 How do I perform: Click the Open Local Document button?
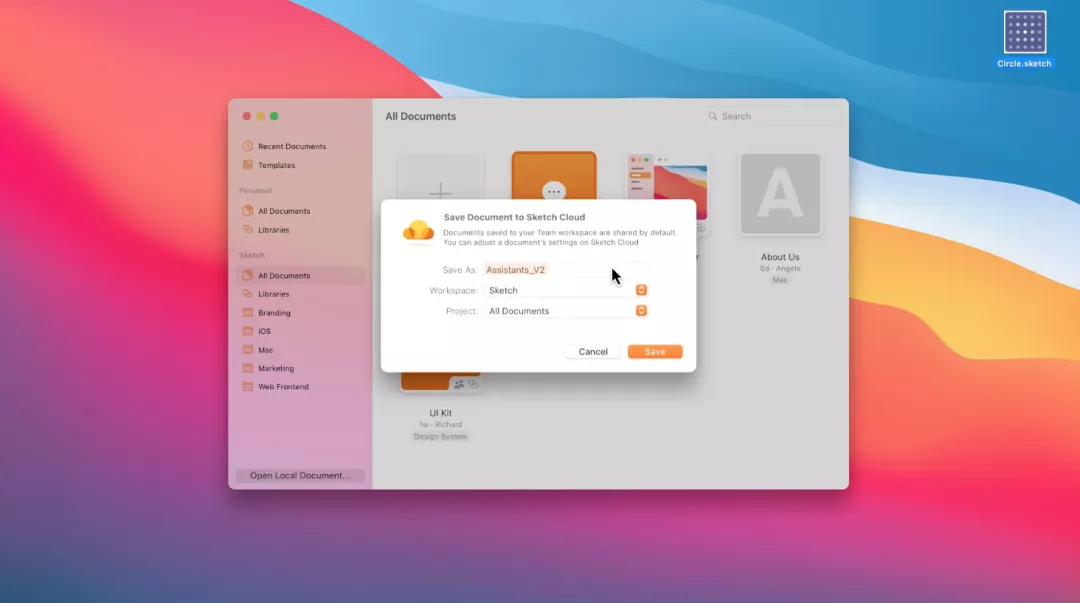tap(300, 476)
